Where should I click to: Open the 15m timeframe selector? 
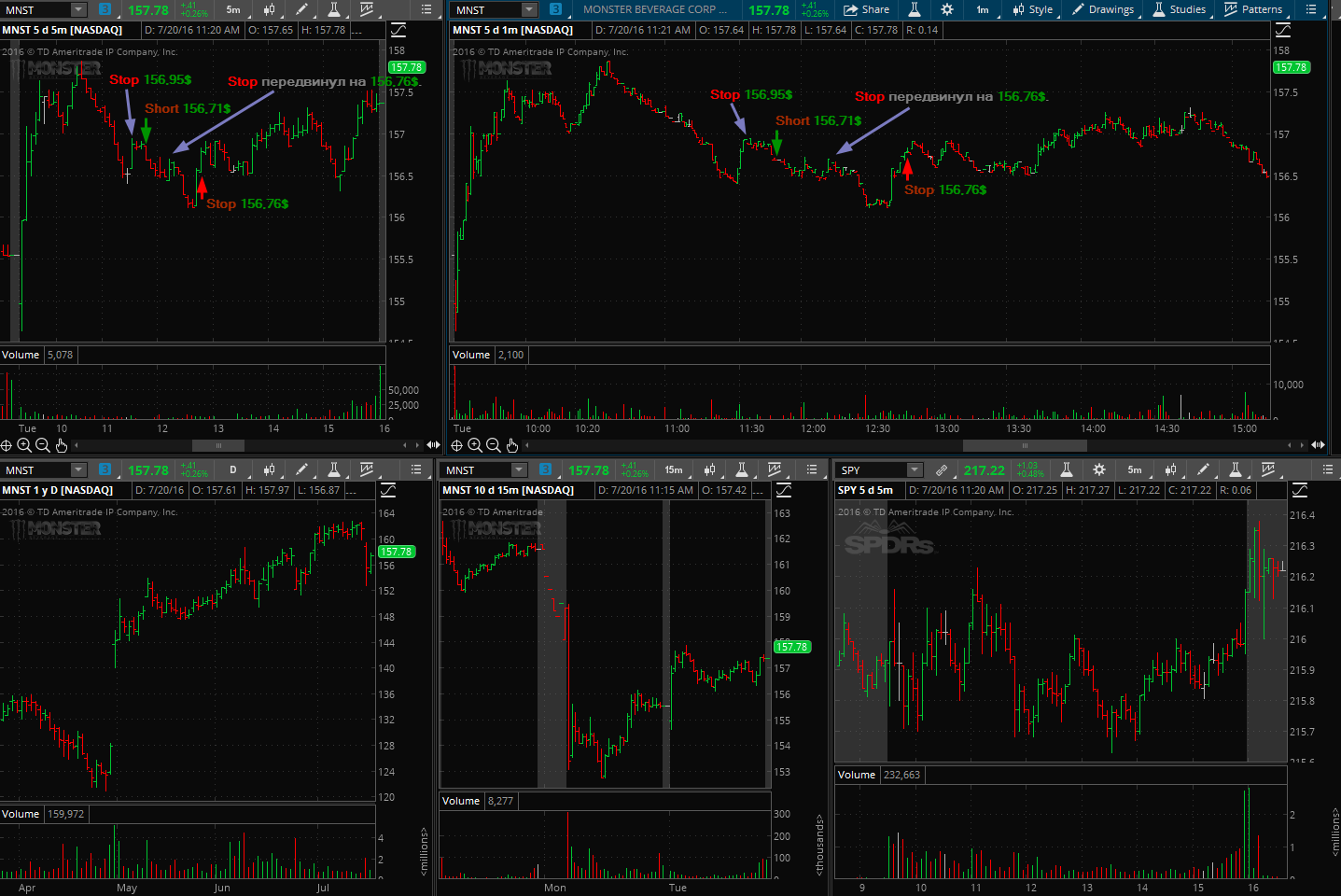coord(674,469)
